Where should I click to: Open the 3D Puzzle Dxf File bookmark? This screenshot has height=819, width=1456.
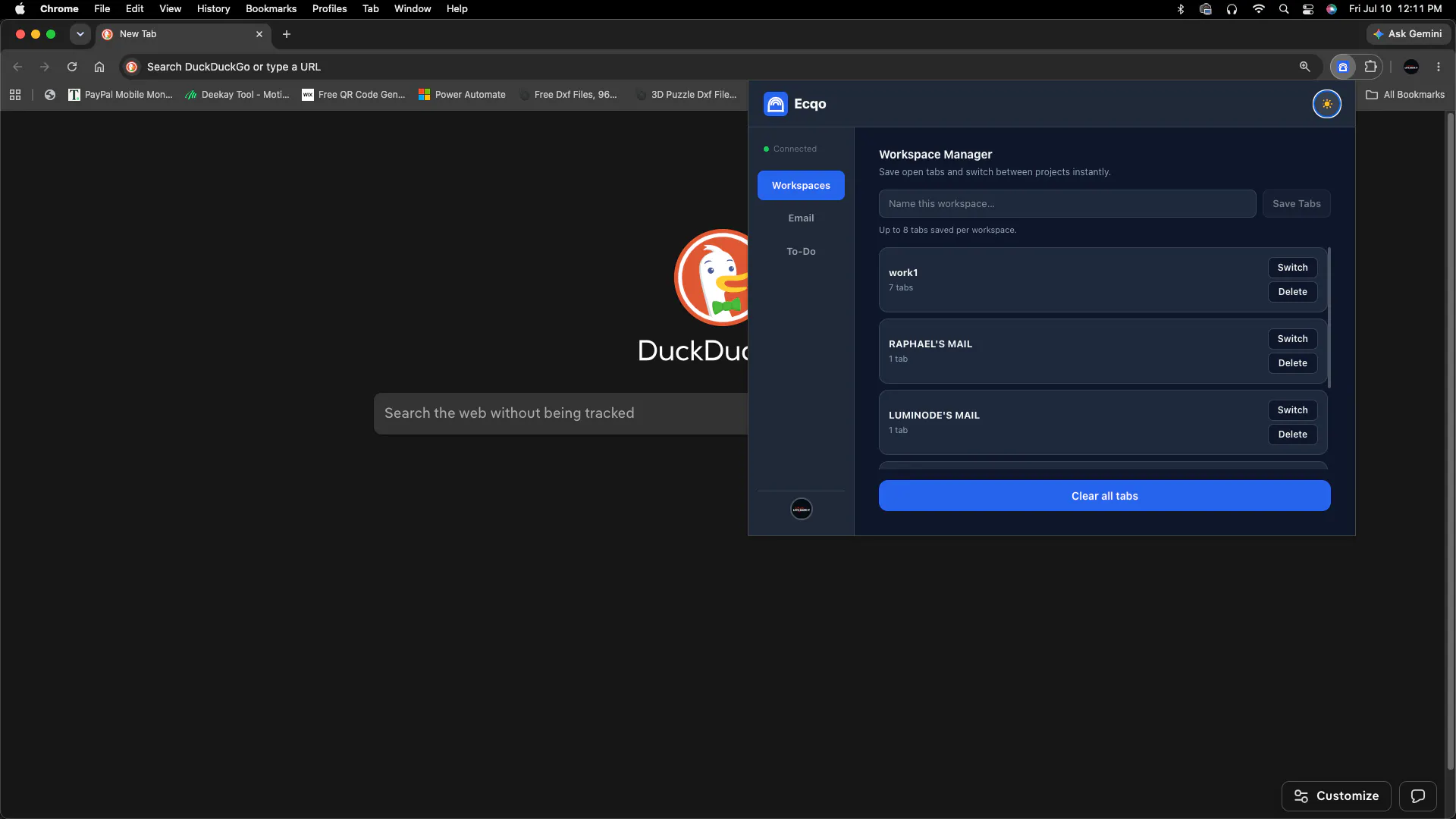[686, 95]
